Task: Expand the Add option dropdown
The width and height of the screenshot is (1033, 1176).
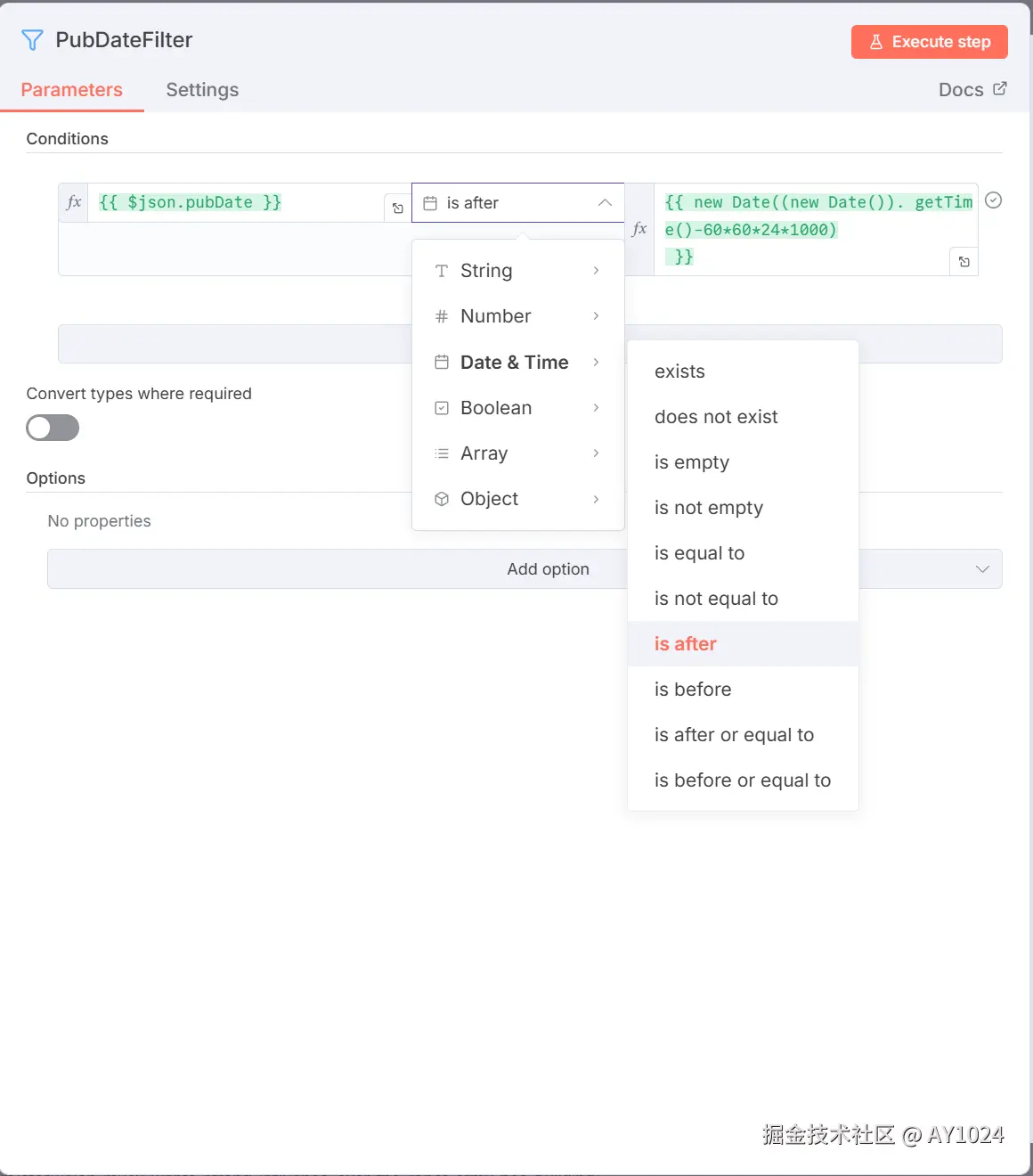Action: (982, 569)
